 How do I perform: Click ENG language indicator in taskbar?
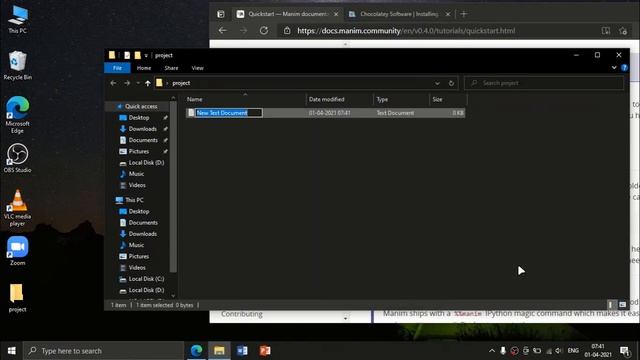pos(573,351)
